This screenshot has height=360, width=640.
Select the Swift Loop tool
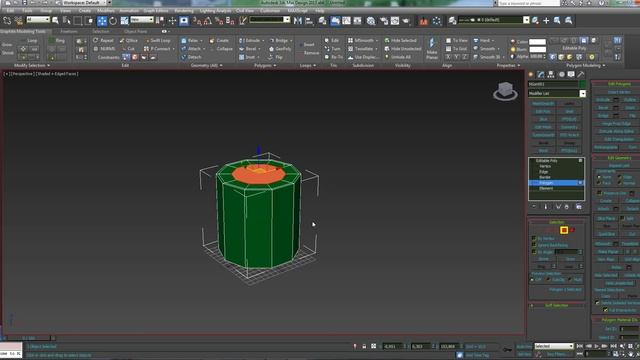tap(158, 40)
